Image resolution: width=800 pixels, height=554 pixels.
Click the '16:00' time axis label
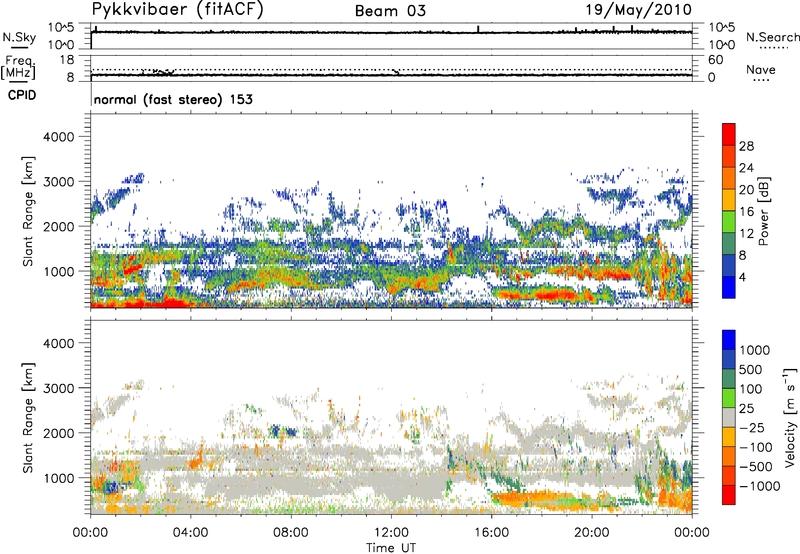click(492, 533)
